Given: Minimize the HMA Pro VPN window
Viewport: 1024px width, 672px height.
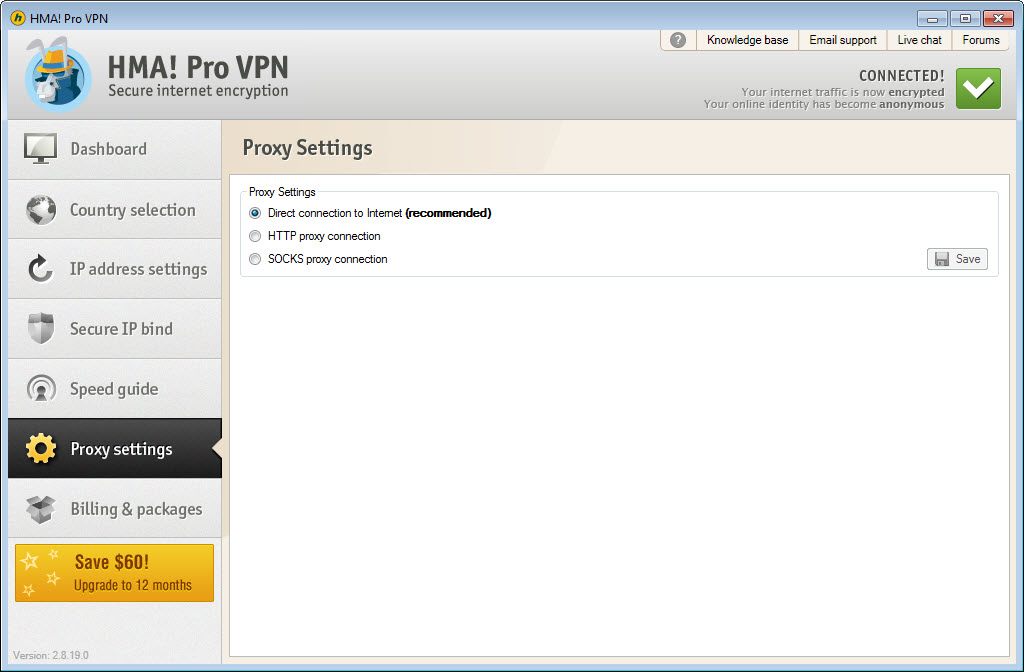Looking at the screenshot, I should point(932,18).
